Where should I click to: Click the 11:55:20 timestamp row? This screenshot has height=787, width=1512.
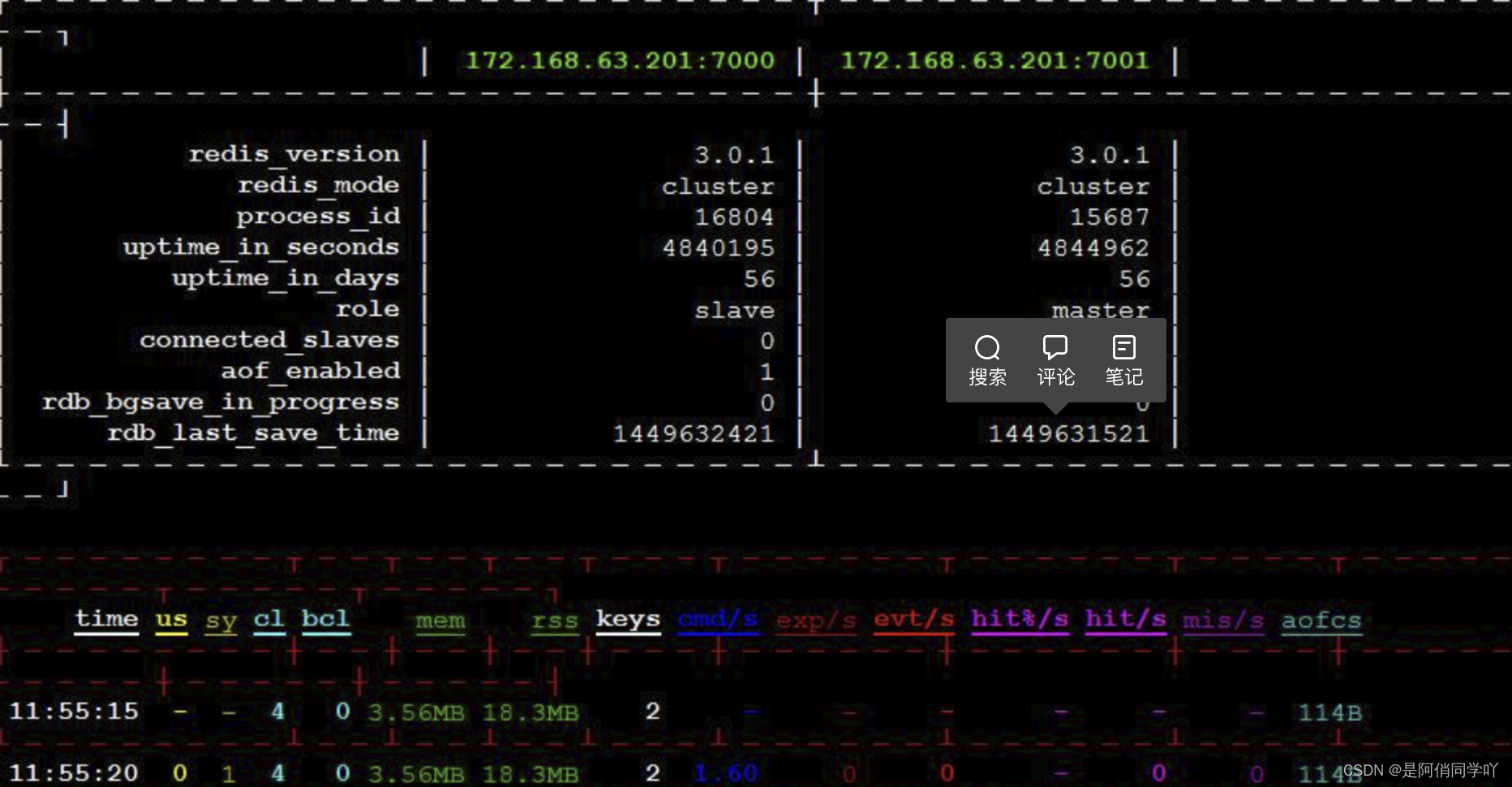(x=74, y=773)
